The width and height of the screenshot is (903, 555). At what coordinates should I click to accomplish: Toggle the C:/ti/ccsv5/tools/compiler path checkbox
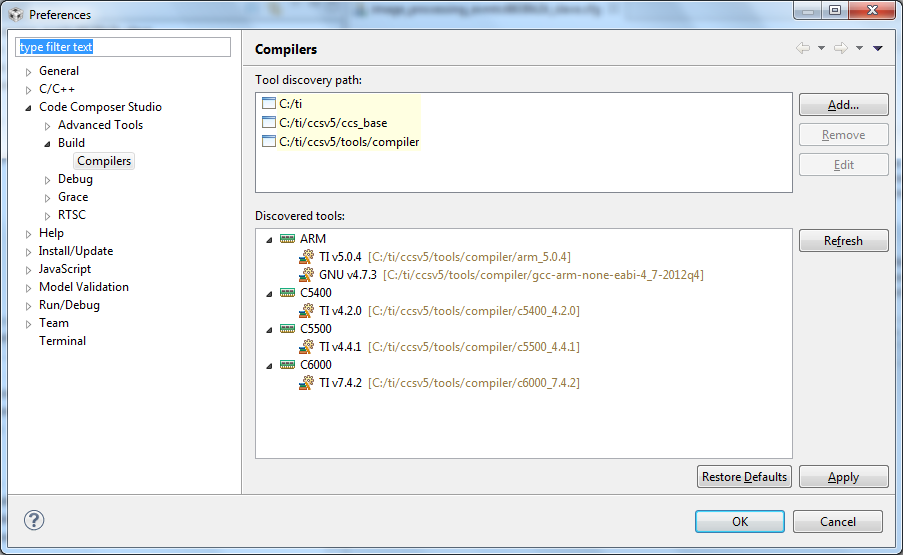[268, 141]
